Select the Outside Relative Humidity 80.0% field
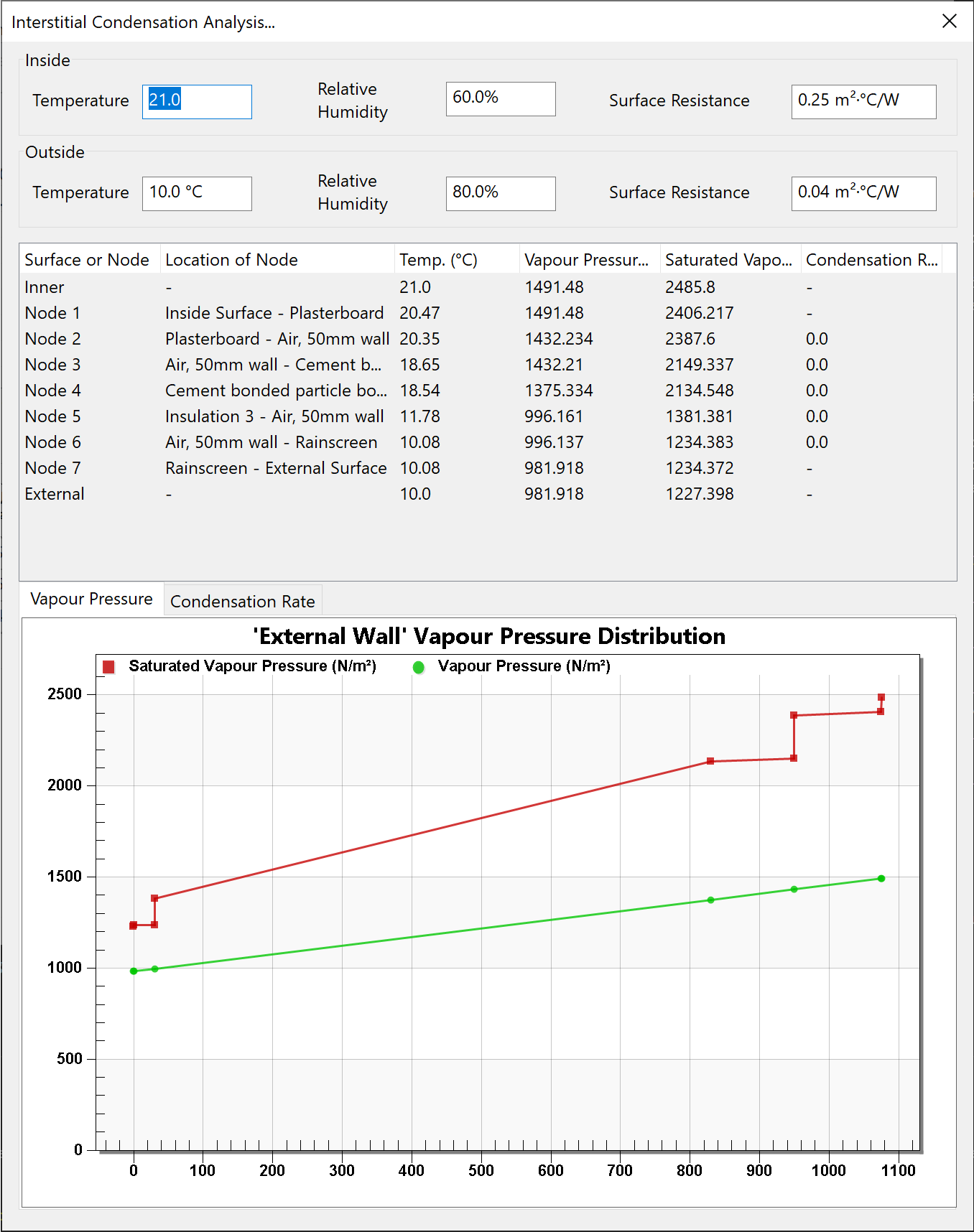974x1232 pixels. 501,193
